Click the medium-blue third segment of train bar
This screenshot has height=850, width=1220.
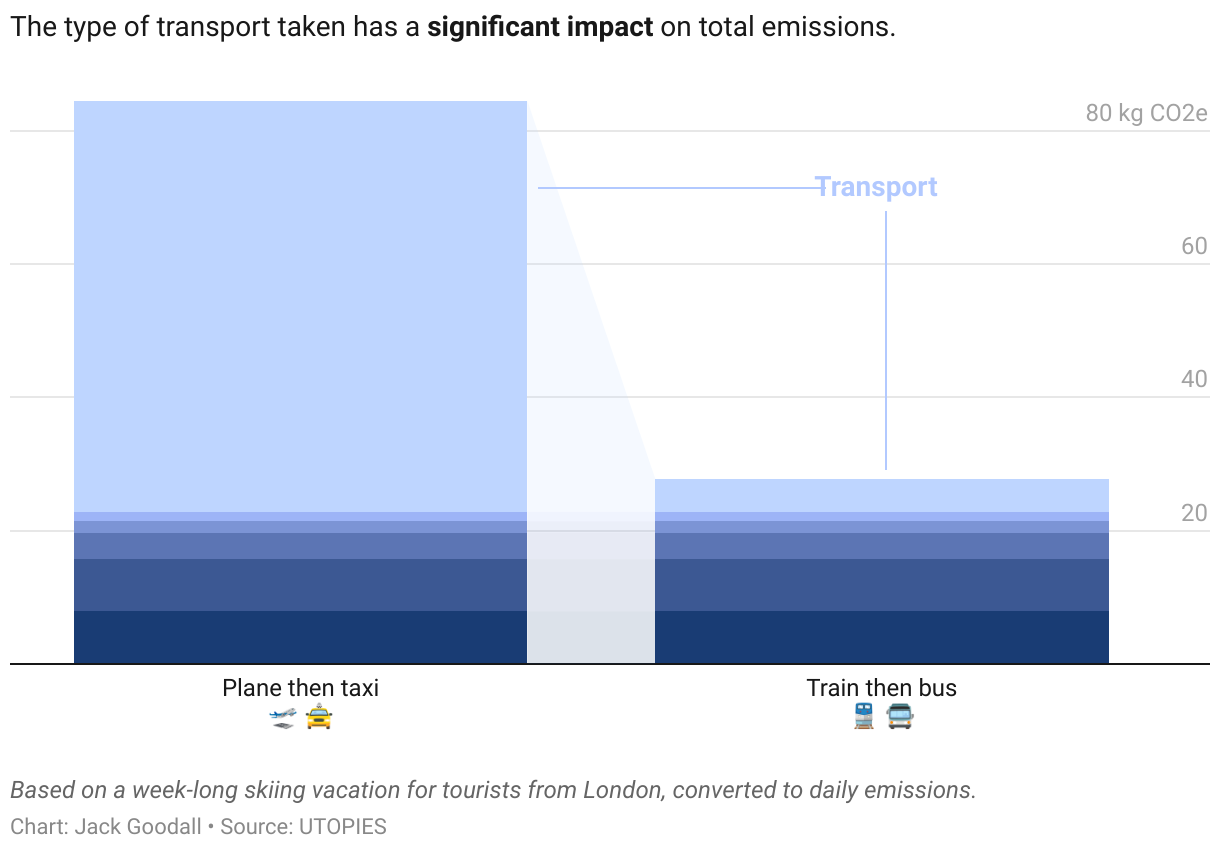click(882, 546)
